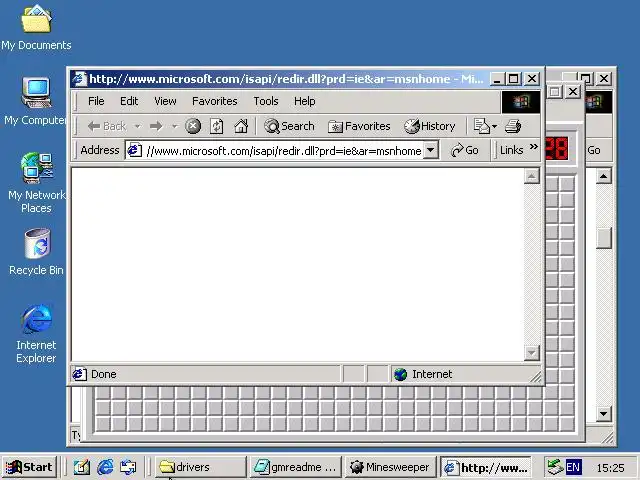Open the File menu

pos(96,101)
